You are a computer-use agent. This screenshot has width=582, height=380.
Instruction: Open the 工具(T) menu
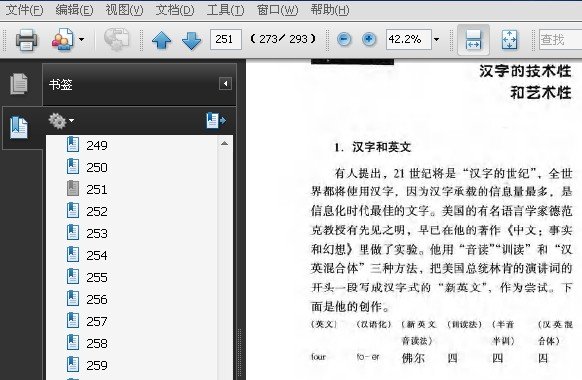[225, 10]
